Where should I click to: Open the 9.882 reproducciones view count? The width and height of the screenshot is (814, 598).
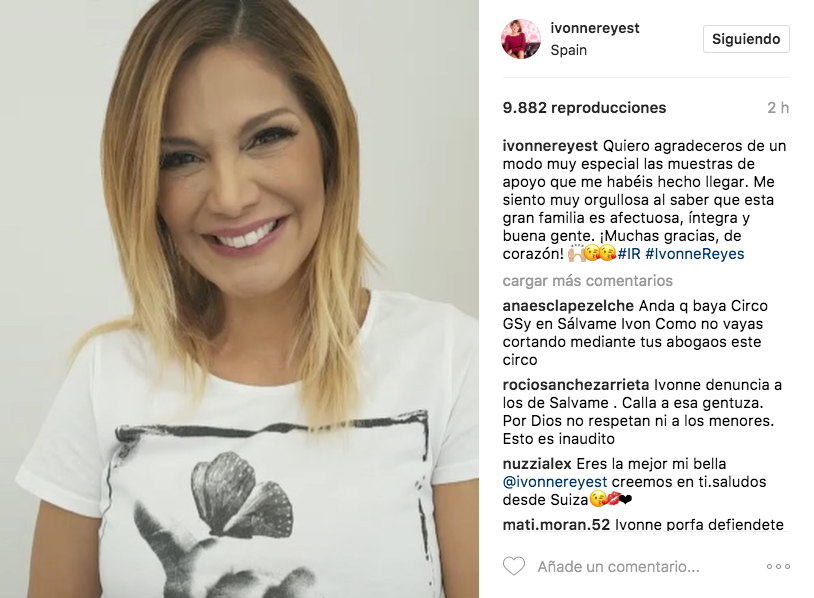point(584,107)
